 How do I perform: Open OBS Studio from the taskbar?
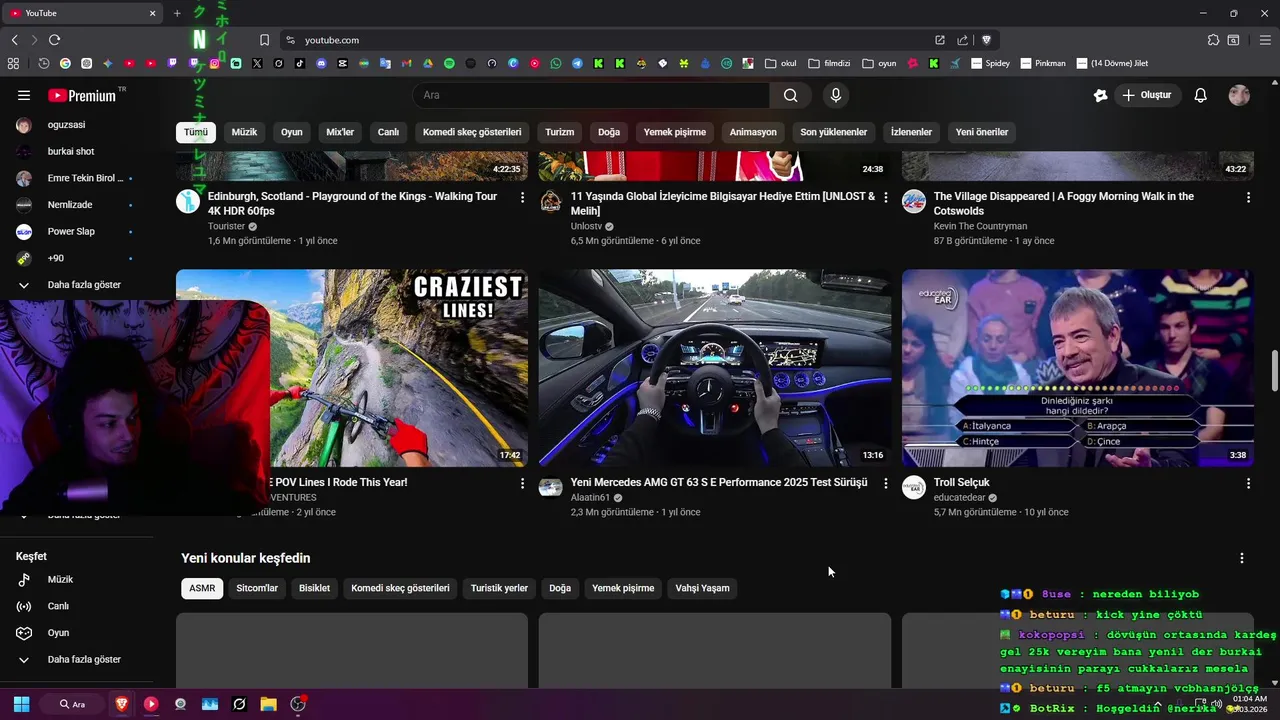297,704
